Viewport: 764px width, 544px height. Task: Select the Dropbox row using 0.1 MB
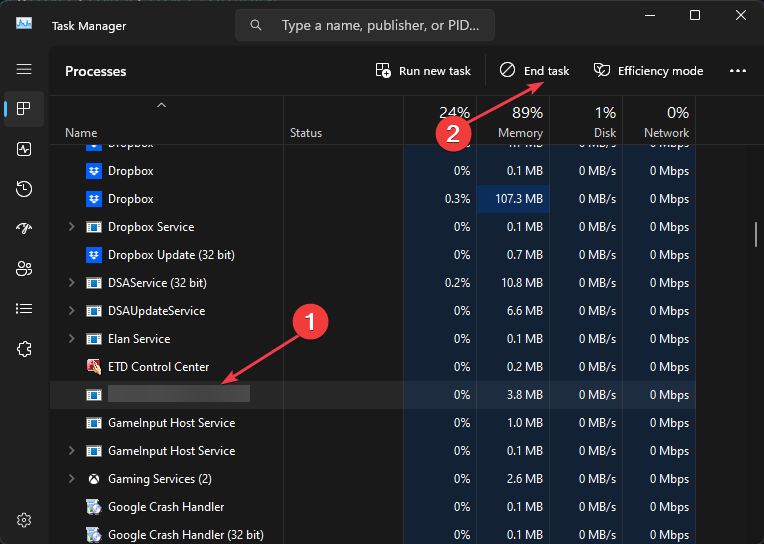click(x=373, y=171)
